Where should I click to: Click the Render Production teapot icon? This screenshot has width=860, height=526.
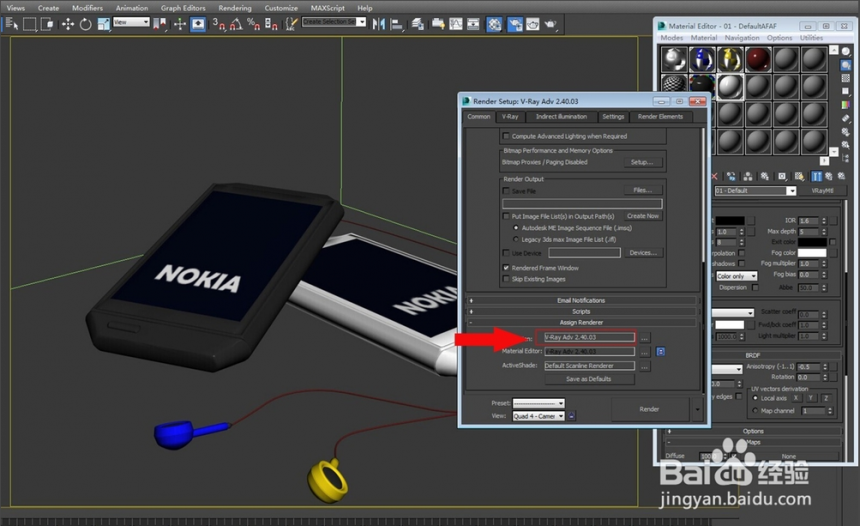[x=550, y=24]
